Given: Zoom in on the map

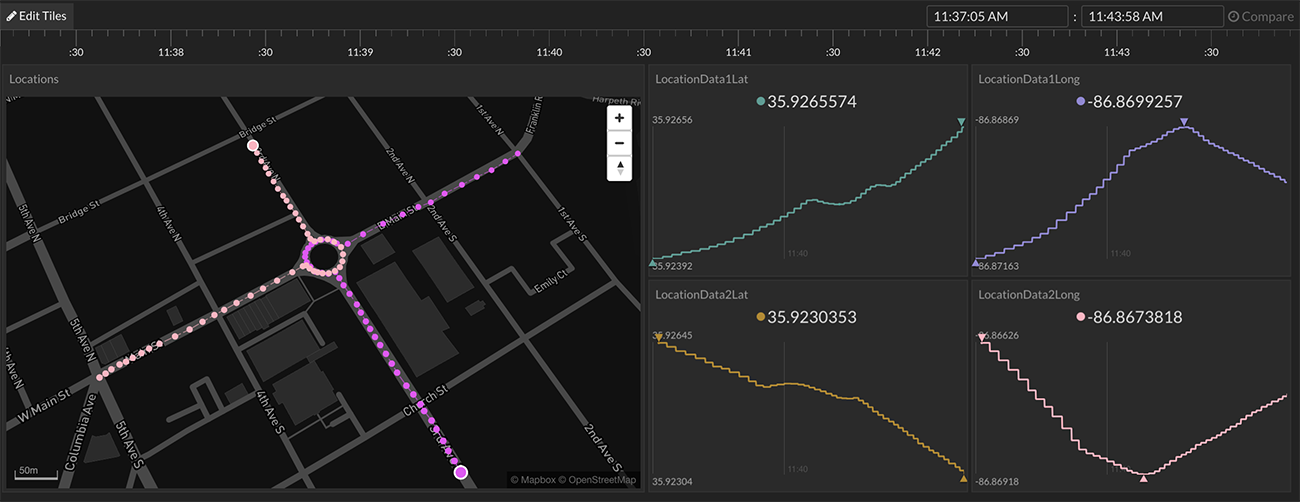Looking at the screenshot, I should click(x=619, y=118).
